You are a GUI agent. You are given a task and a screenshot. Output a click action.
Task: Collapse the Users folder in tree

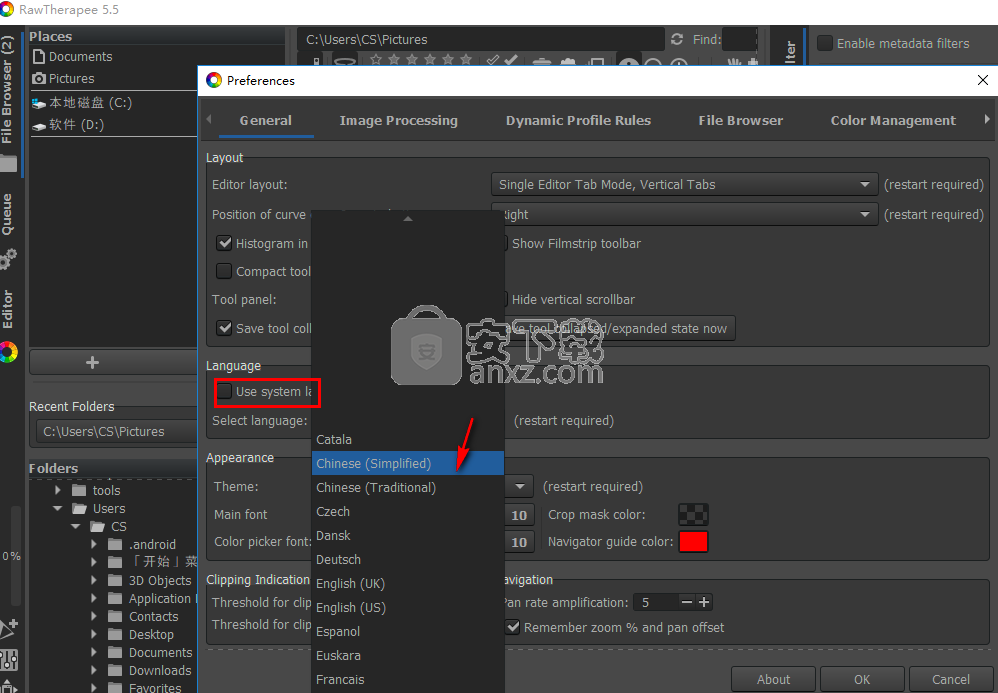click(x=58, y=508)
